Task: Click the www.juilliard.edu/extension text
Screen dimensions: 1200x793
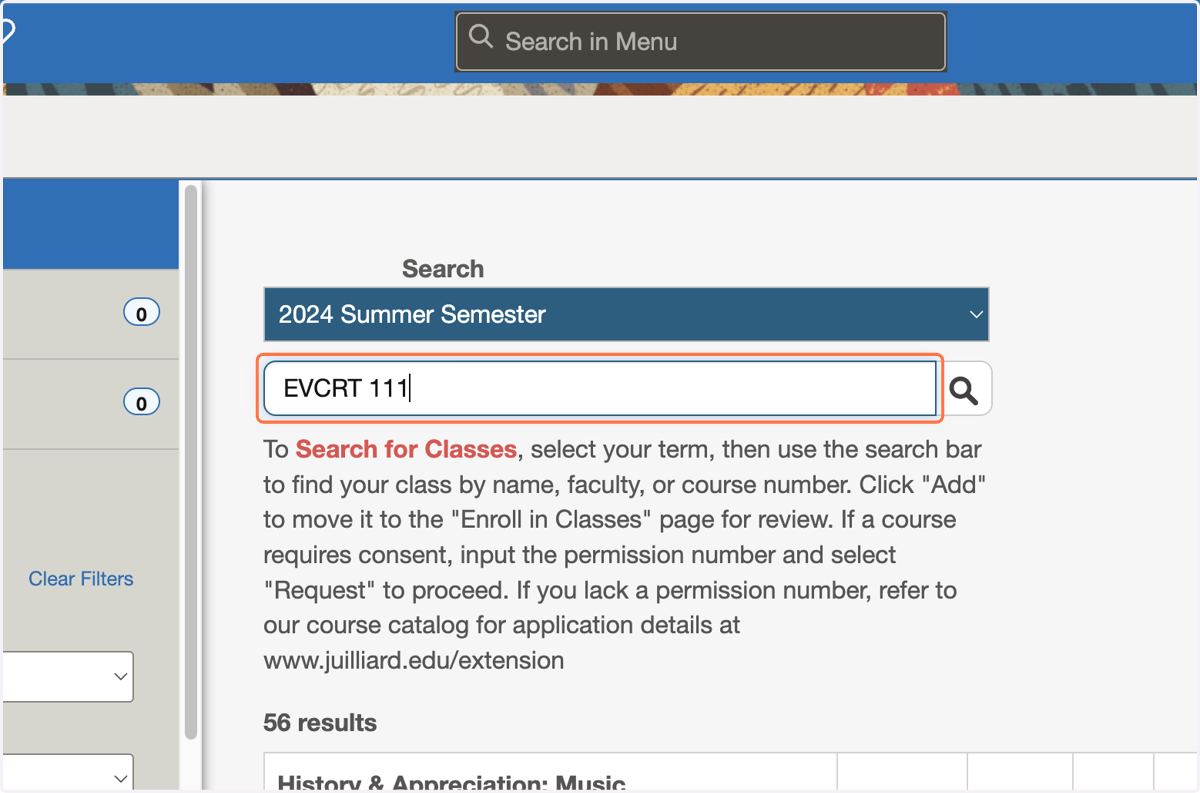Action: coord(414,661)
